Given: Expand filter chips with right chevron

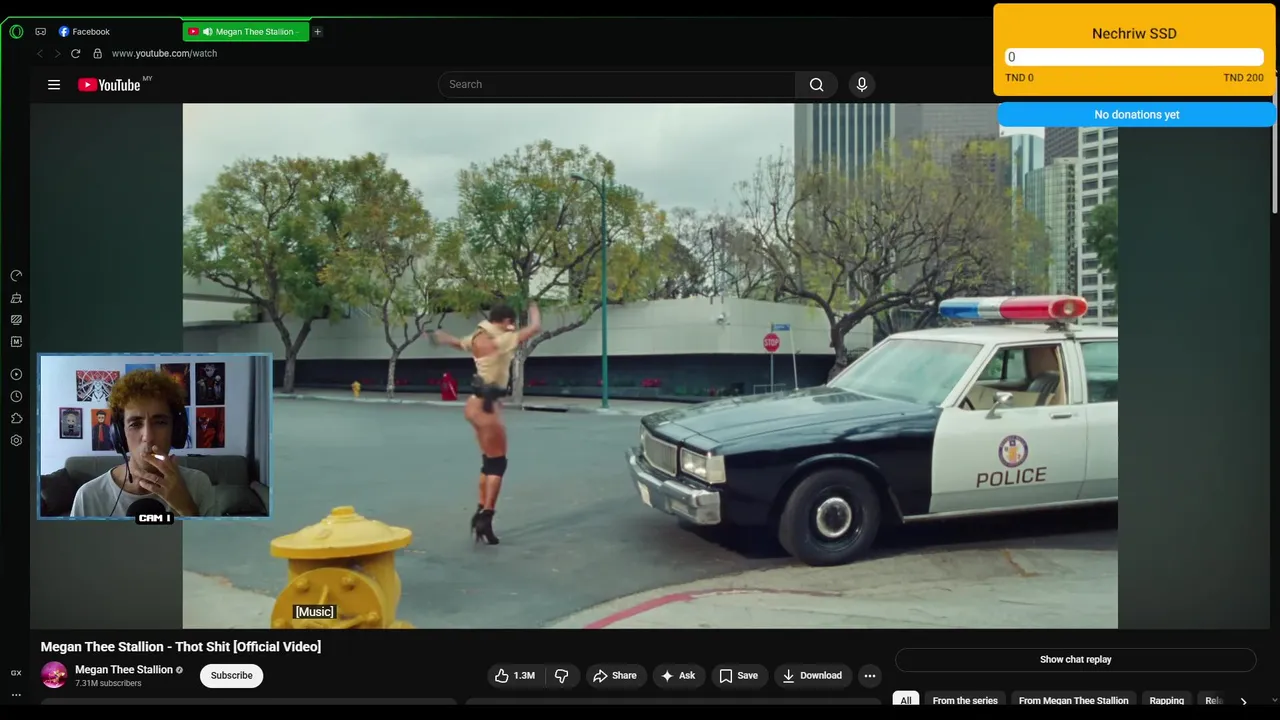Looking at the screenshot, I should [x=1243, y=701].
